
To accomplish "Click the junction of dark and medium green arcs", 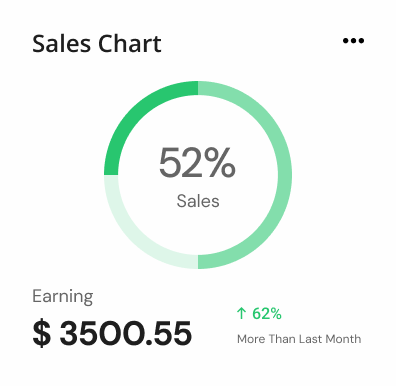I will coord(198,88).
